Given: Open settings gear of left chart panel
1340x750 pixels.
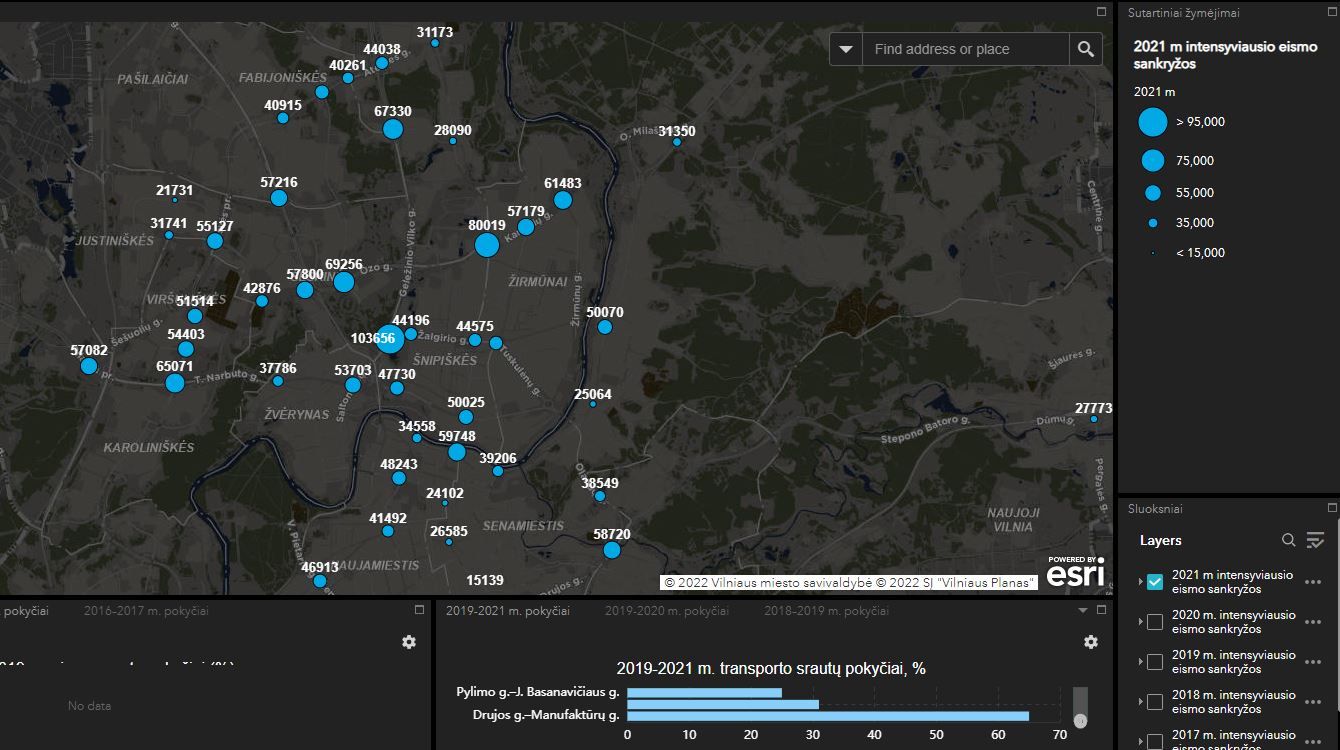Looking at the screenshot, I should click(x=409, y=642).
